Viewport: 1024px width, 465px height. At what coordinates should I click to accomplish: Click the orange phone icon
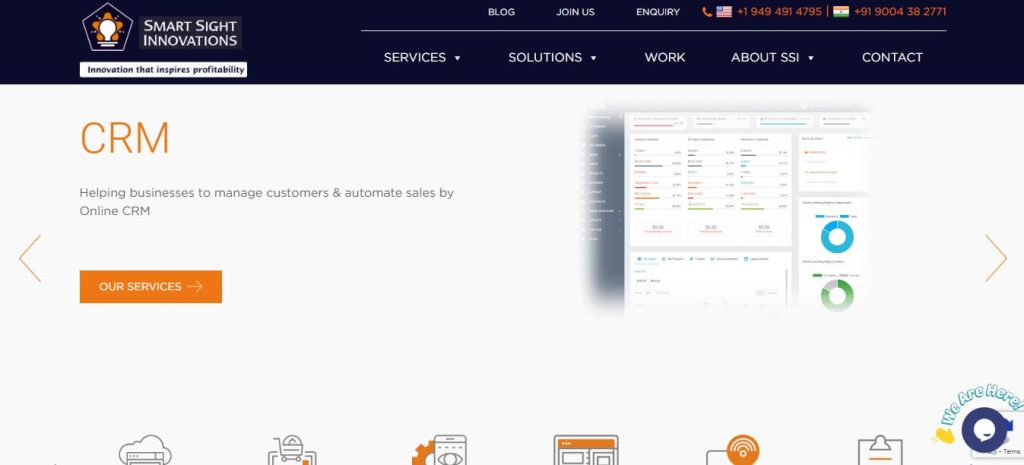pos(708,12)
